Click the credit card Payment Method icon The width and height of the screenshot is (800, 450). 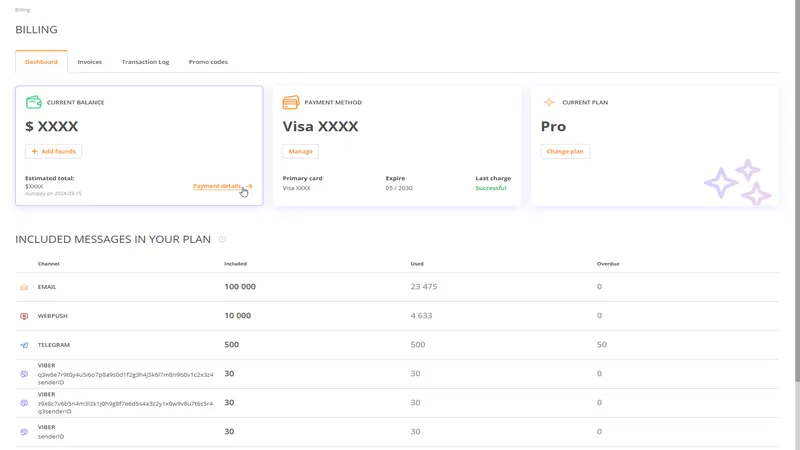tap(291, 102)
